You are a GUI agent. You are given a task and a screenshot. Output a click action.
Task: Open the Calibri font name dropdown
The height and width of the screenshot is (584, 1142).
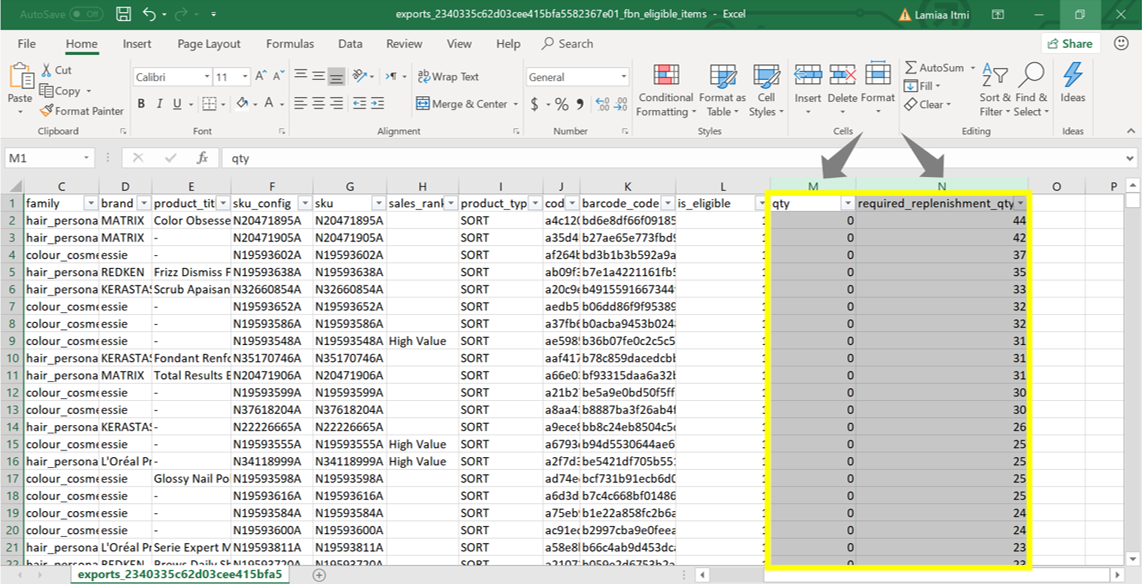coord(207,77)
